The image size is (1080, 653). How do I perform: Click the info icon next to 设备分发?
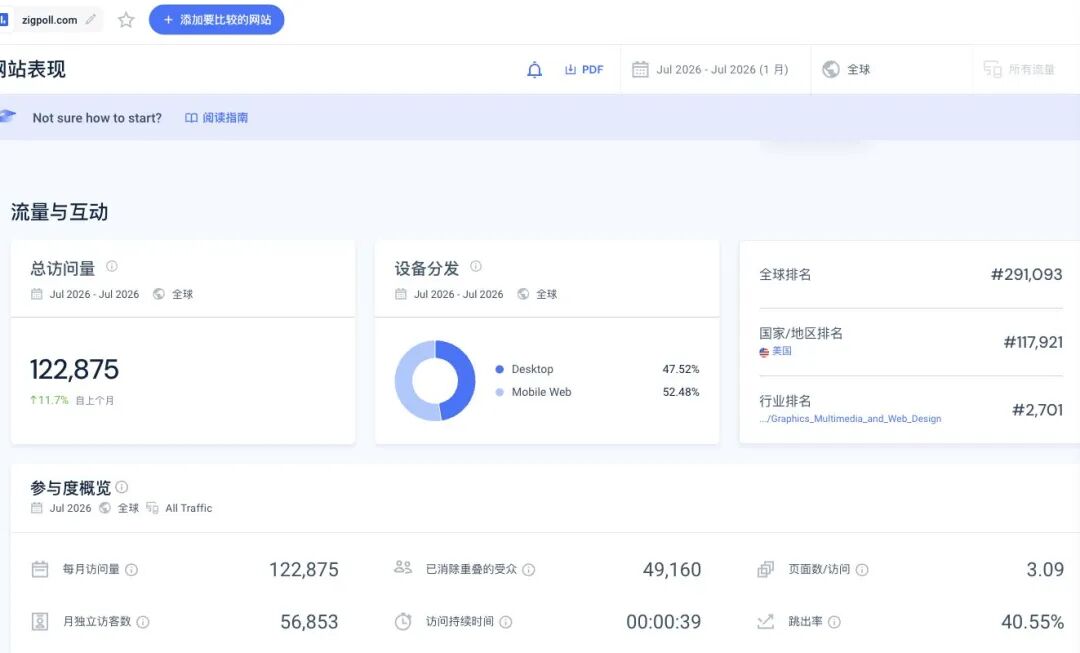tap(476, 266)
